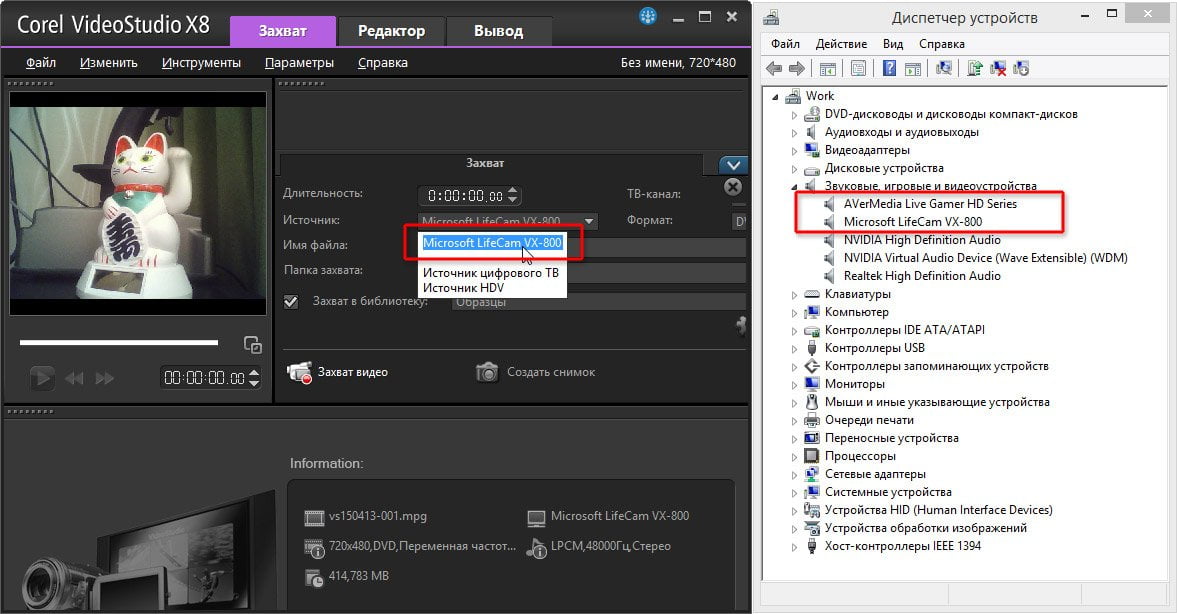
Task: Click the cat figurine preview image
Action: (138, 202)
